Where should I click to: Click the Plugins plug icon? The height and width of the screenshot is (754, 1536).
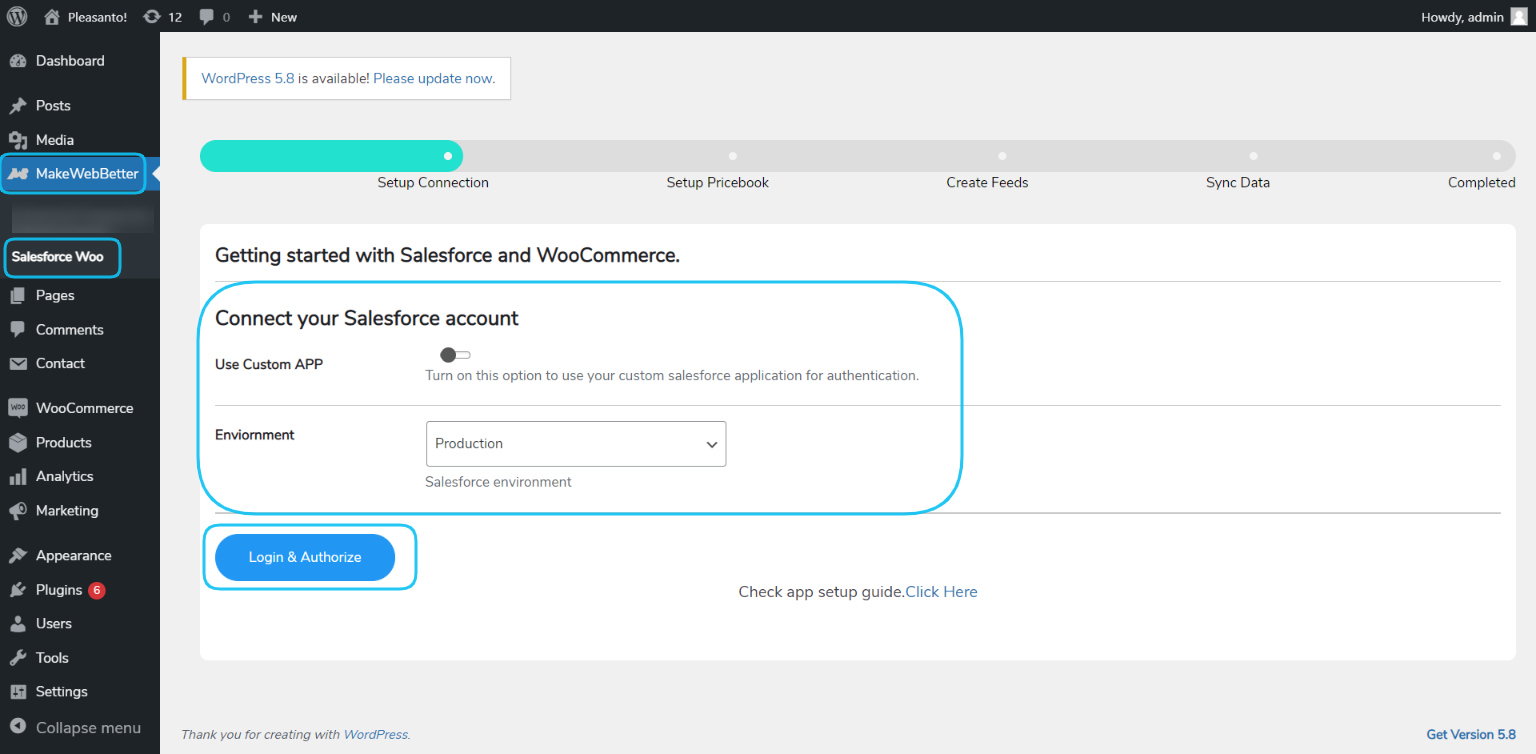point(18,590)
